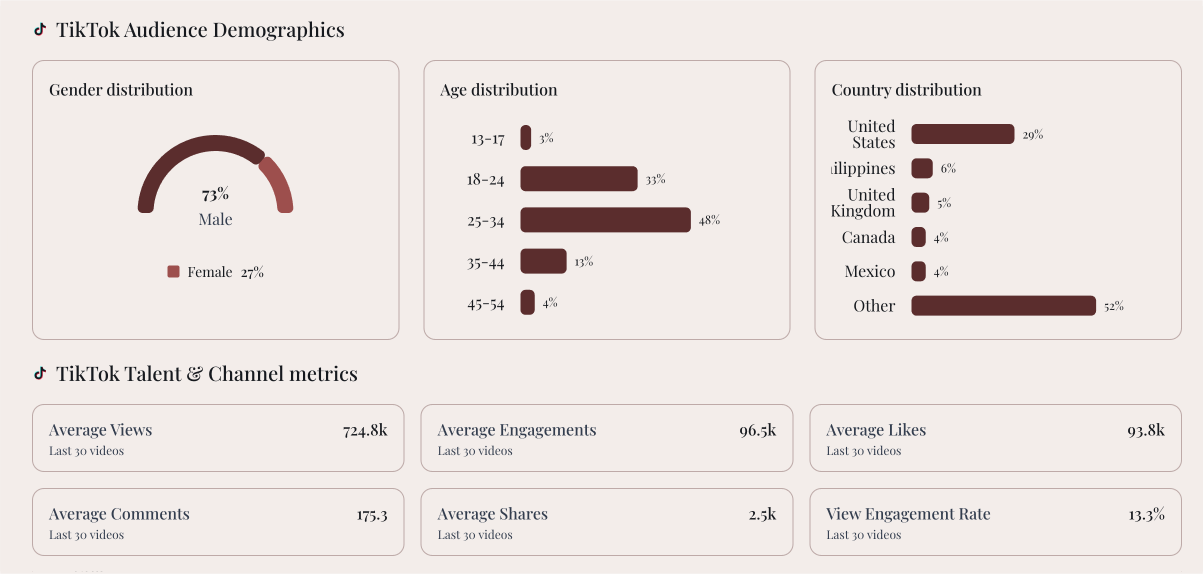
Task: Click the 35-44 age bar
Action: (543, 261)
